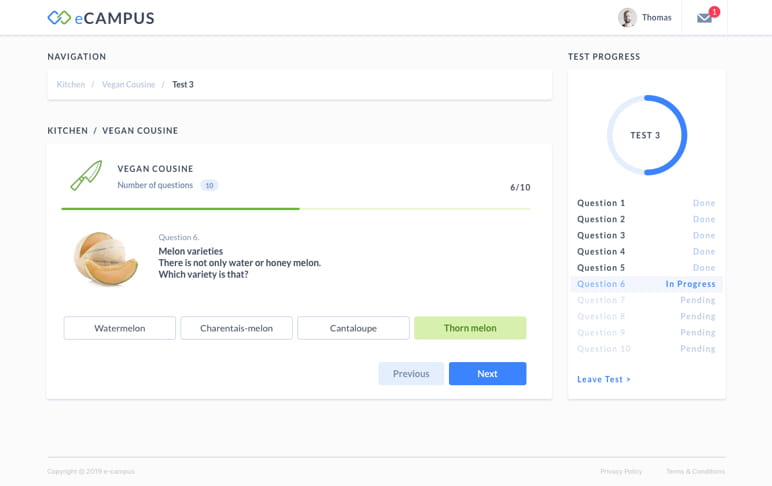772x486 pixels.
Task: Open Vegan Cousine breadcrumb link
Action: [x=128, y=85]
